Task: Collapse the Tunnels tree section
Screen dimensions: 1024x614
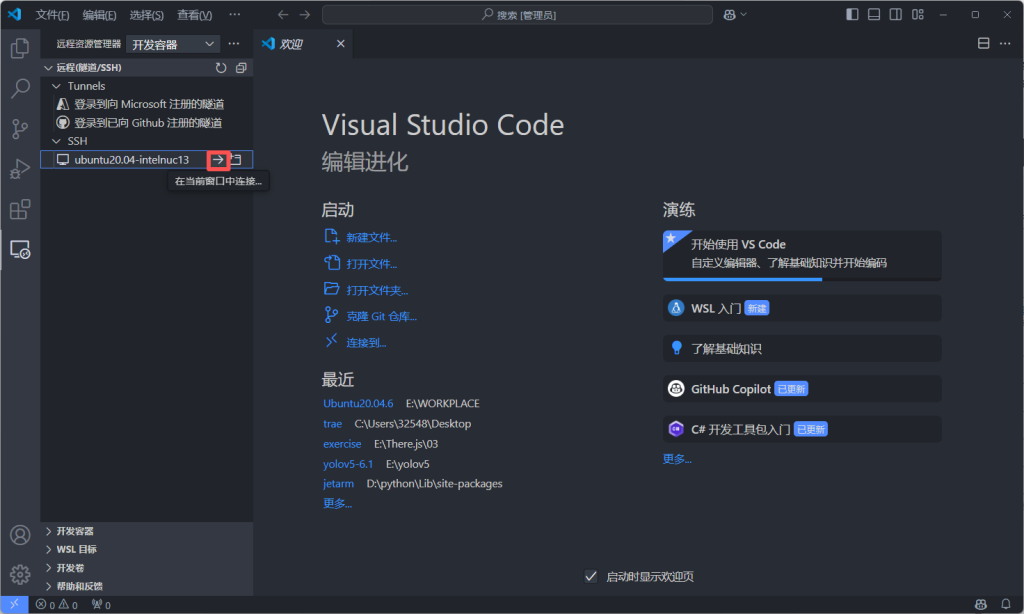Action: (x=56, y=86)
